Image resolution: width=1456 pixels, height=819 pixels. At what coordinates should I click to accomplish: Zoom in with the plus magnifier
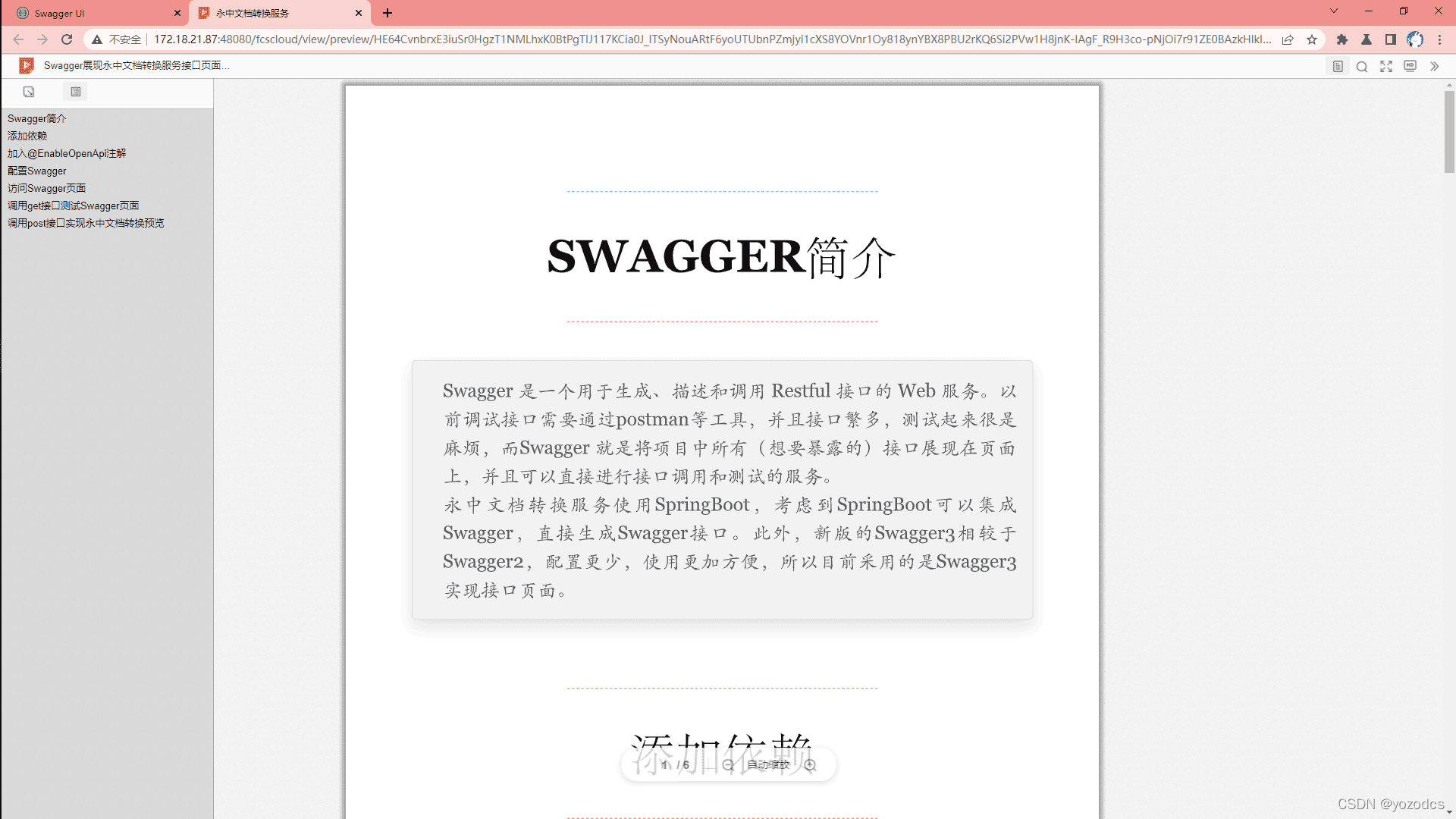[x=810, y=764]
